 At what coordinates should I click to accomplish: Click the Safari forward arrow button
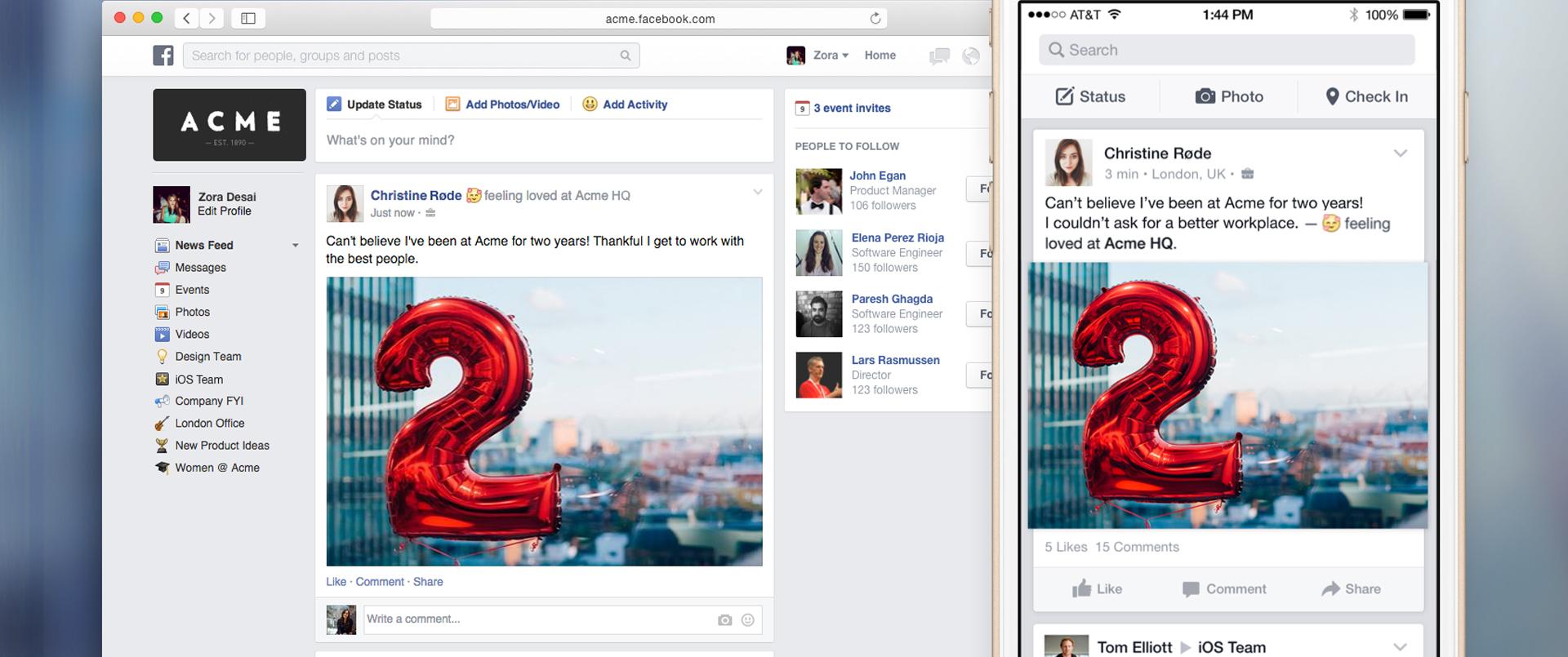[212, 18]
